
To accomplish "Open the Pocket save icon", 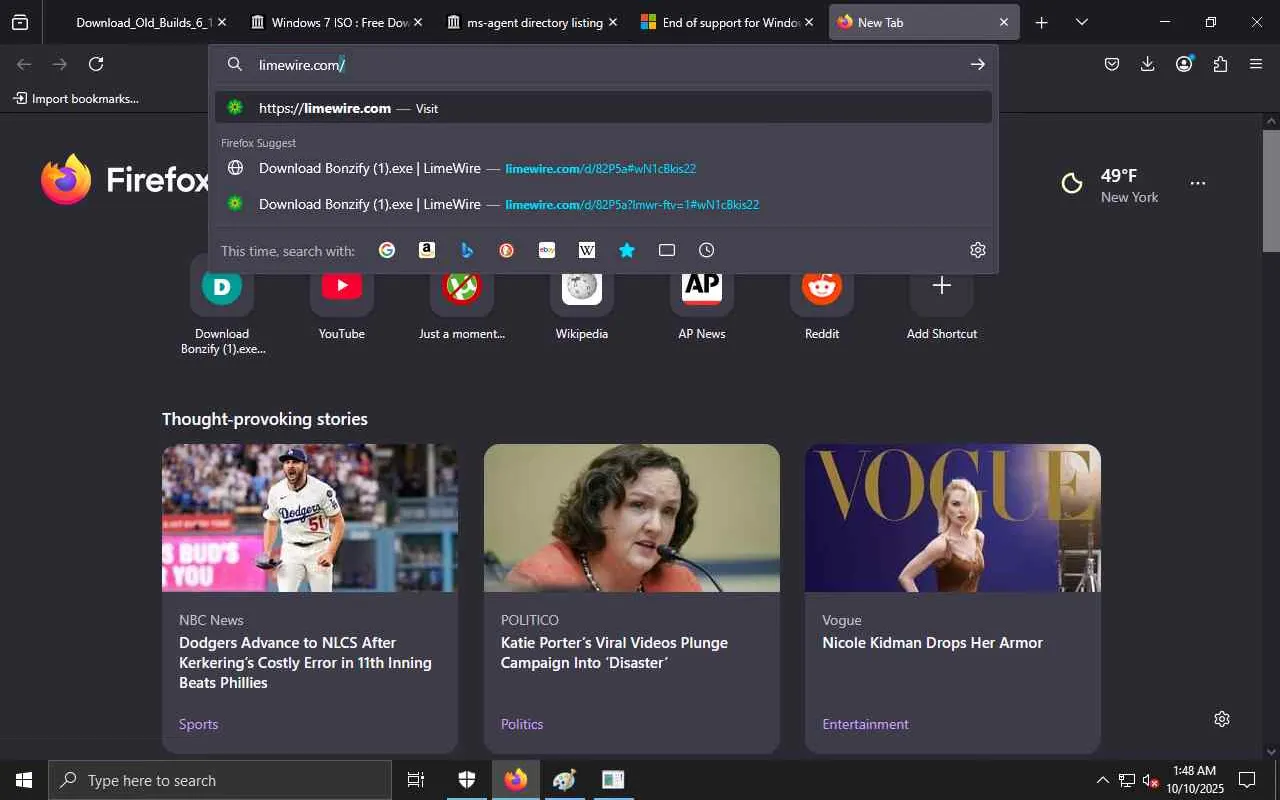I will click(1111, 64).
